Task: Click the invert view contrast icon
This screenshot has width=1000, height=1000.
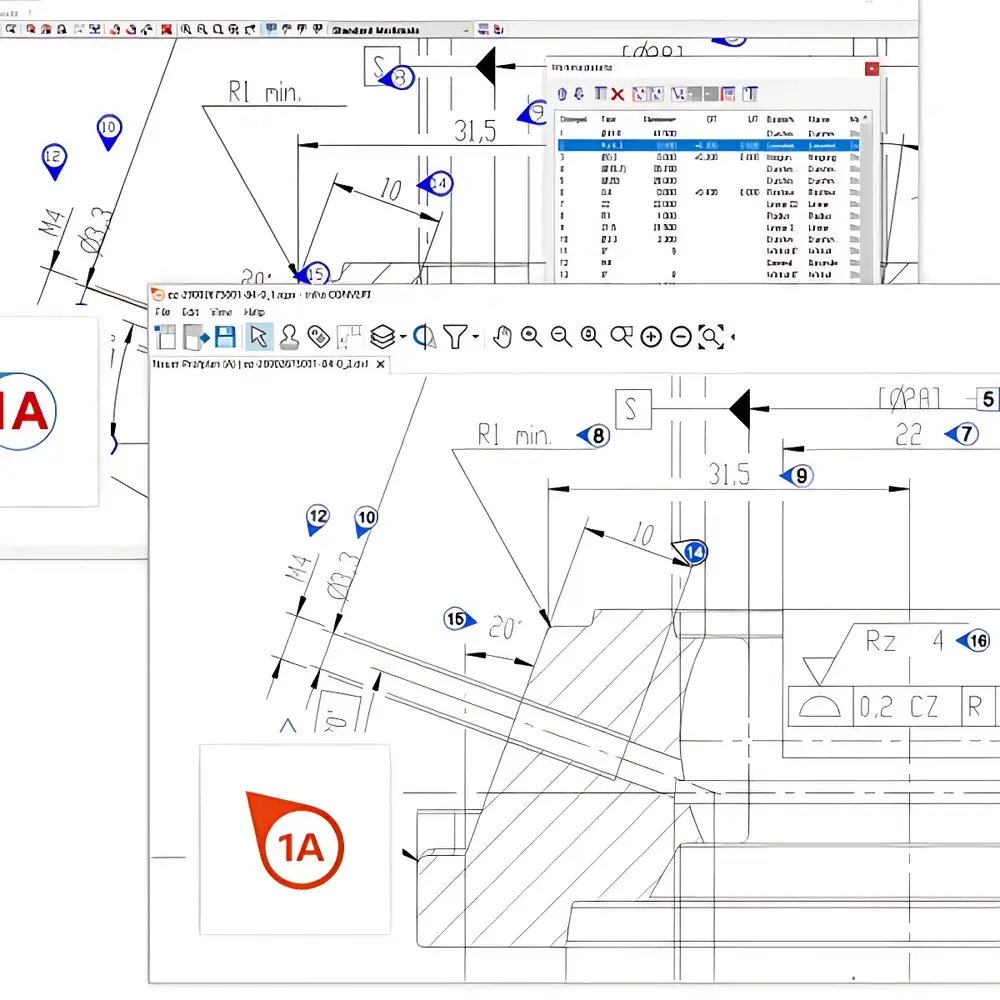Action: [424, 337]
